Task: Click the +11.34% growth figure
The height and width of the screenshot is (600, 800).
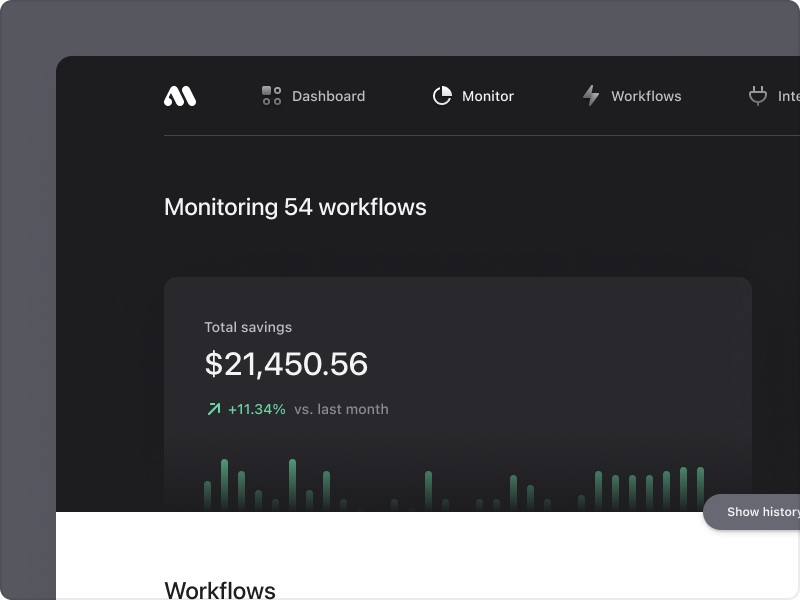Action: (x=254, y=409)
